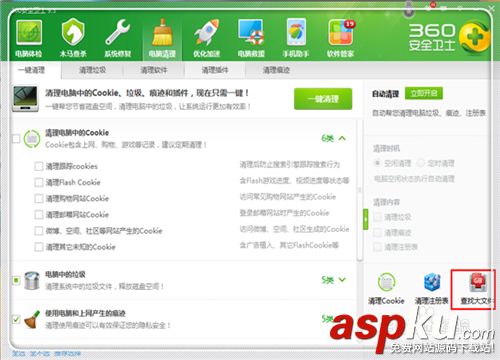The image size is (500, 360).
Task: Select the 空闲清理 radio button
Action: (x=377, y=163)
